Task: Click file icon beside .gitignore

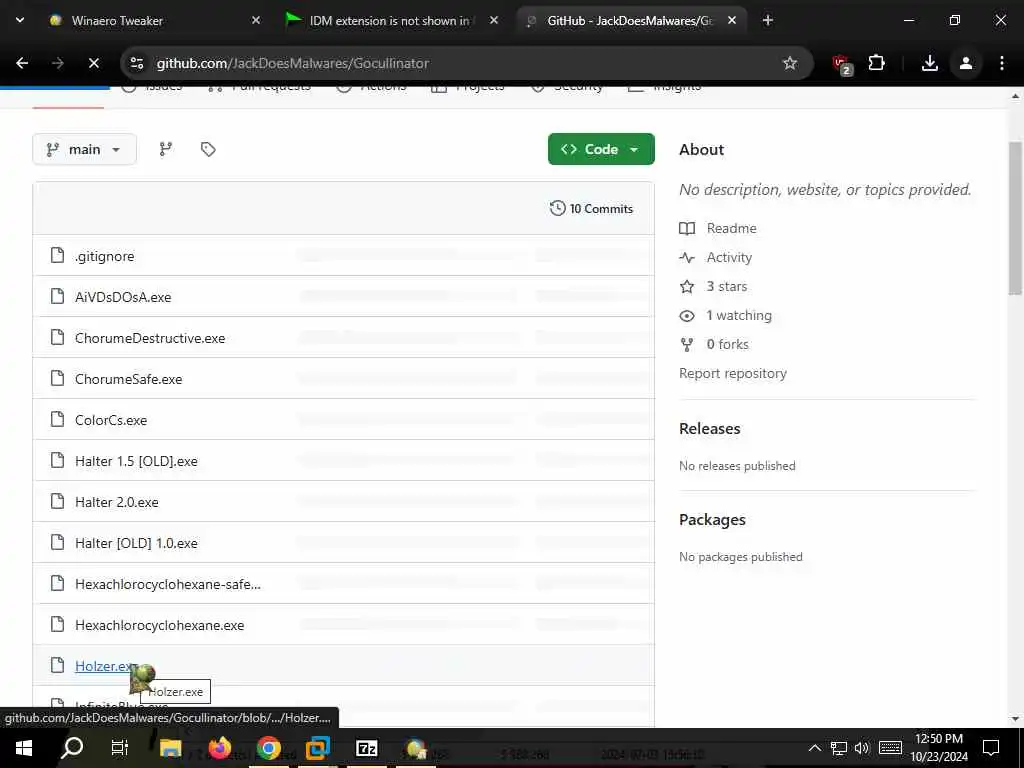Action: click(57, 255)
